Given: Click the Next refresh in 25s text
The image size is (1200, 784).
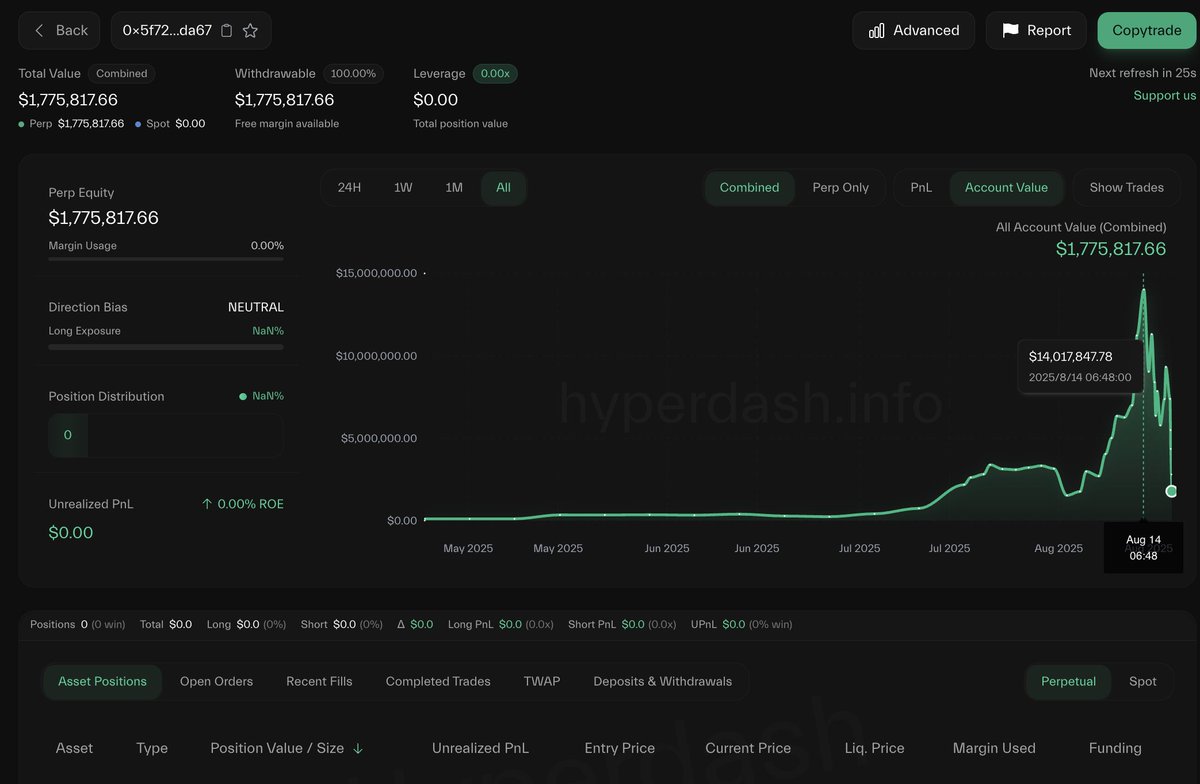Looking at the screenshot, I should tap(1143, 73).
